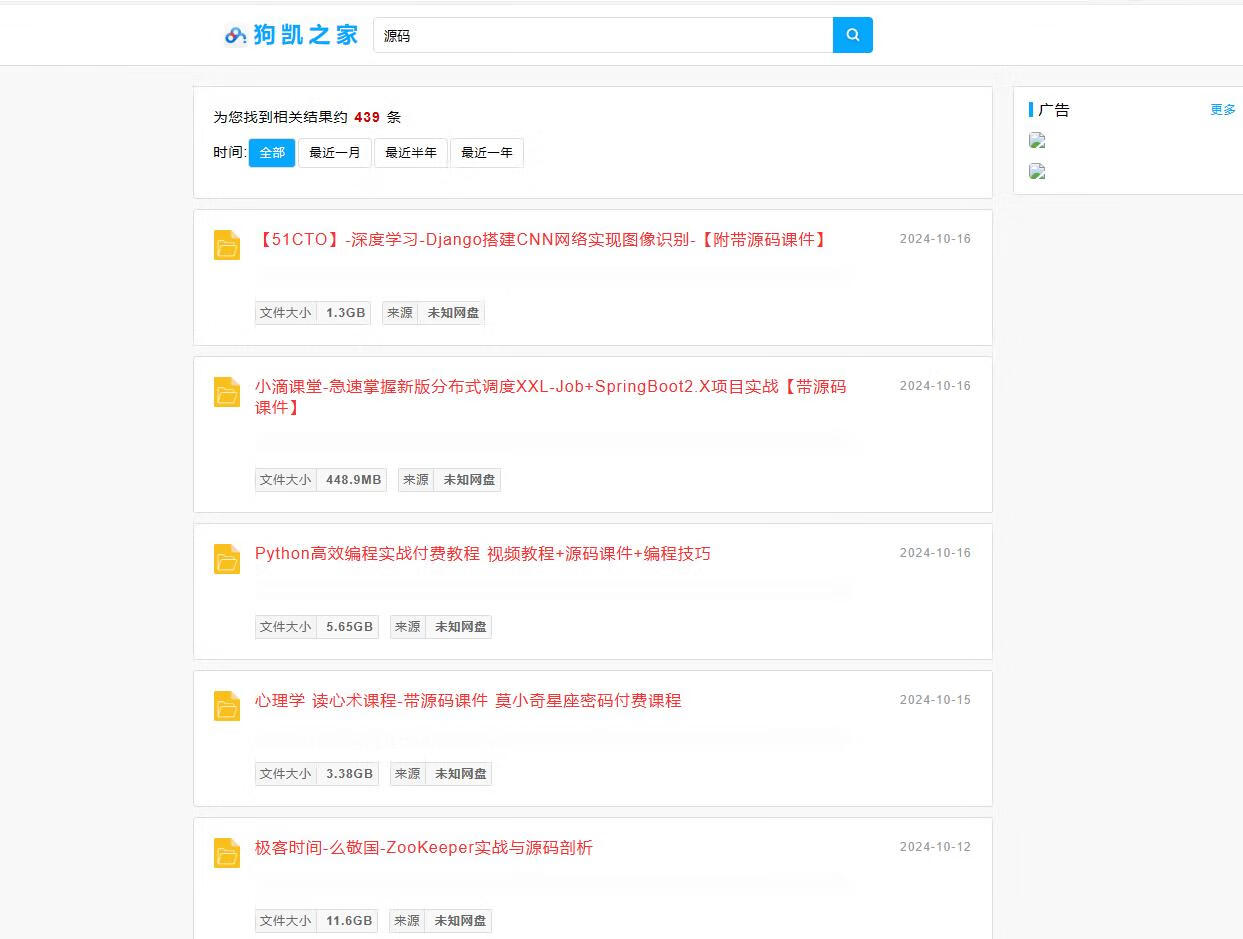Click folder icon beside Python高效编程 result
Screen dimensions: 1243x939
coord(227,559)
